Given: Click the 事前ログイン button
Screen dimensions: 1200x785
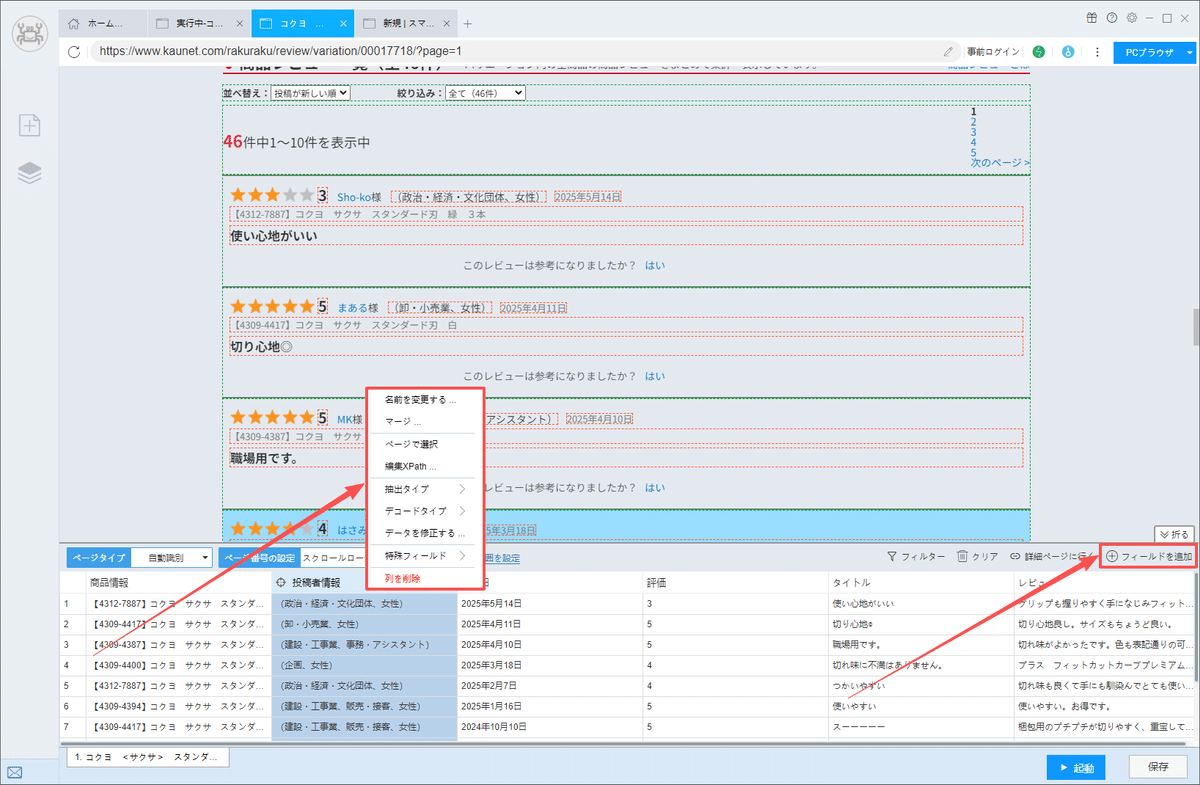Looking at the screenshot, I should (x=993, y=51).
